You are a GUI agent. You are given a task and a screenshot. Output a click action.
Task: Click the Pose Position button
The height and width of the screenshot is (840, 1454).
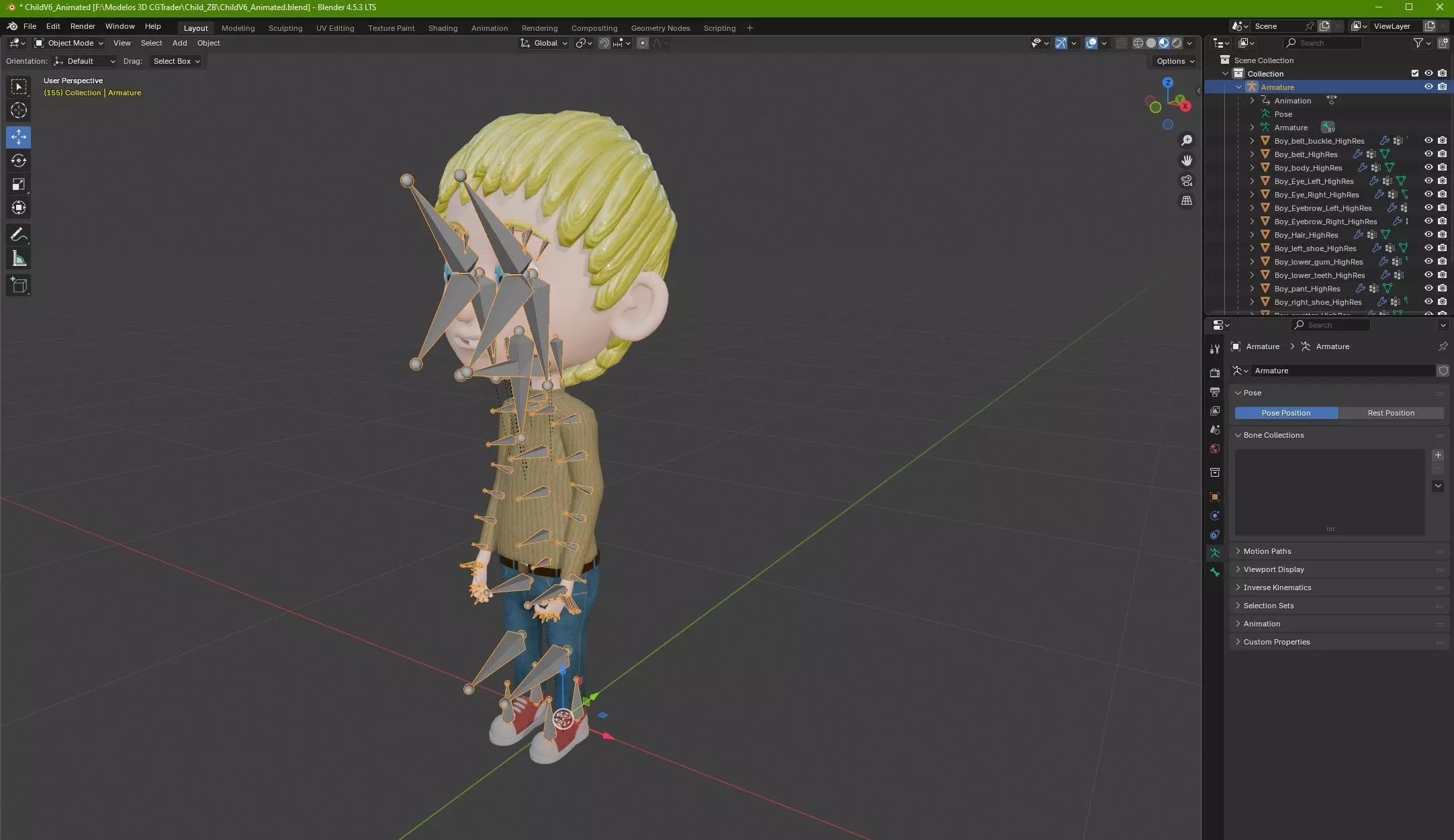coord(1286,413)
